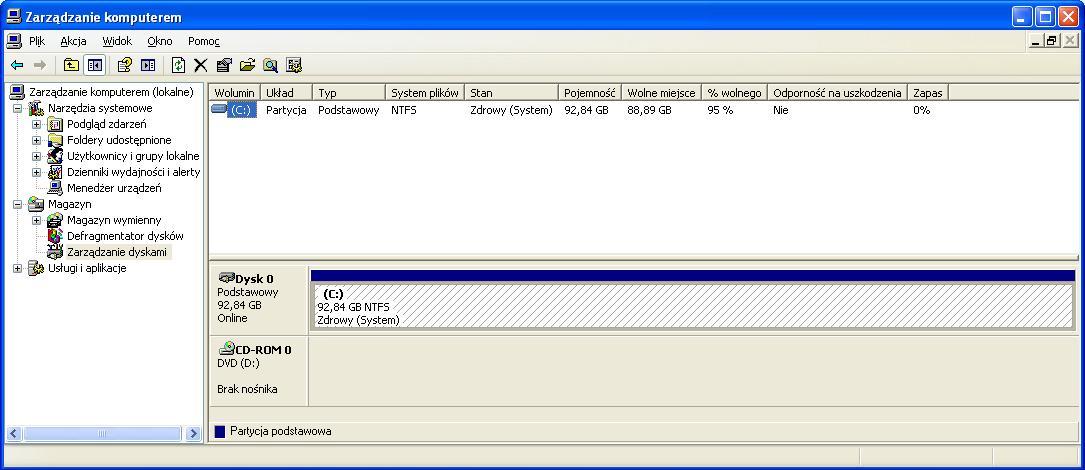This screenshot has width=1085, height=470.
Task: Click the Zdrowy (System) status cell
Action: point(511,109)
